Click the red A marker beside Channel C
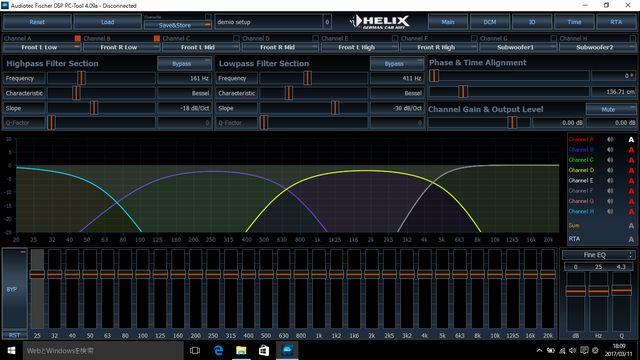 click(631, 160)
